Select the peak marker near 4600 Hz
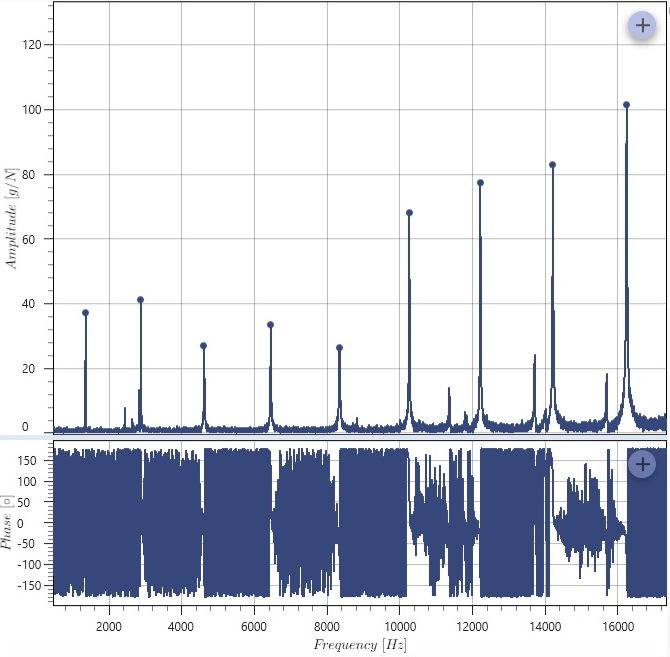This screenshot has width=670, height=657. [203, 346]
